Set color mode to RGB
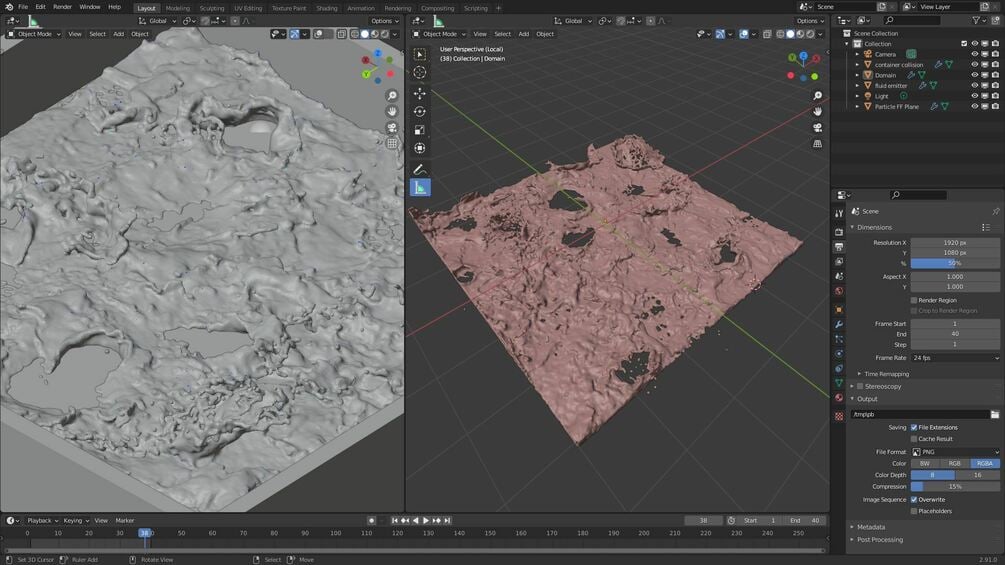The image size is (1005, 565). [x=955, y=463]
